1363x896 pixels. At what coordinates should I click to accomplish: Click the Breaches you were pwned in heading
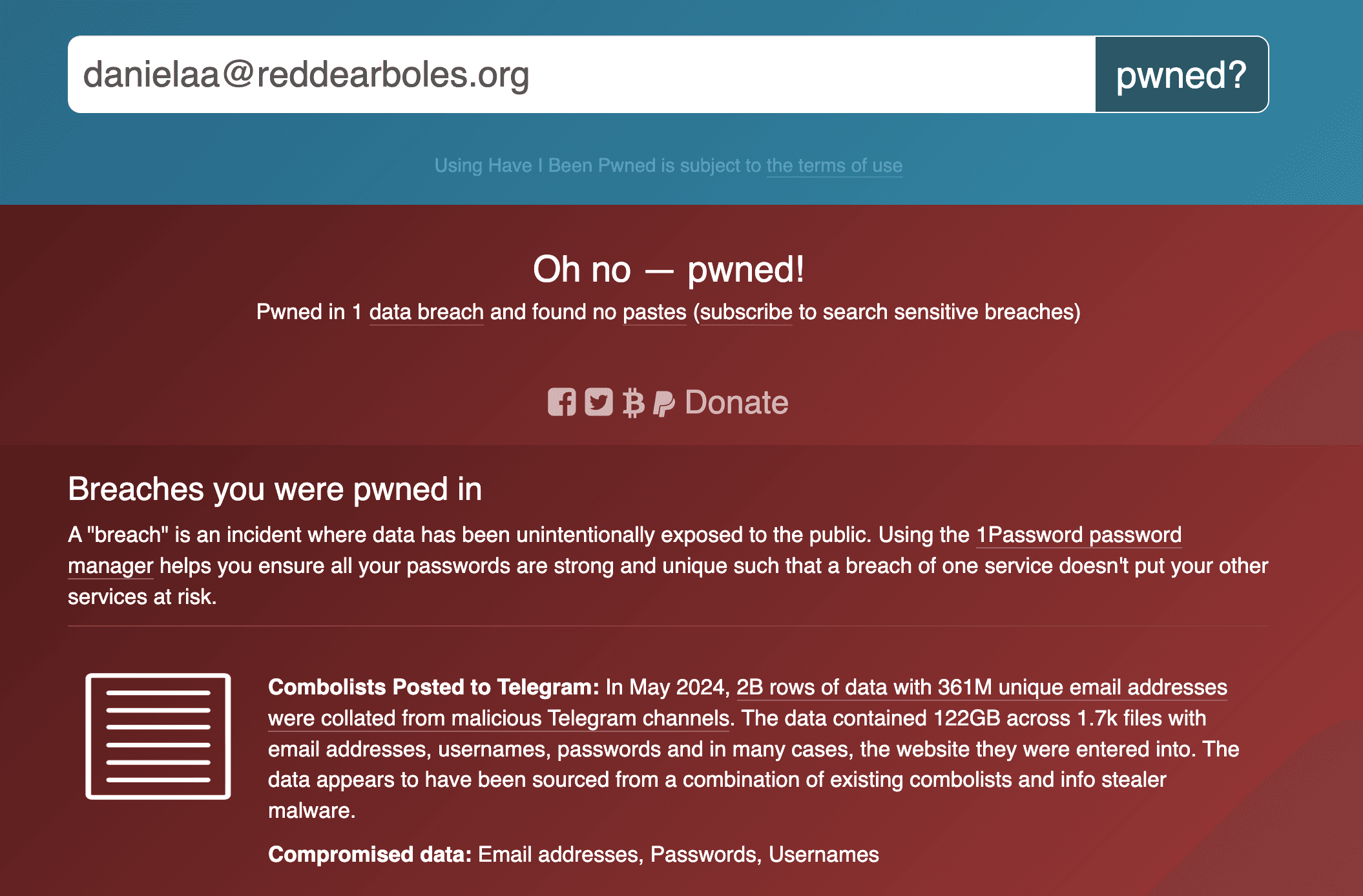pos(275,489)
